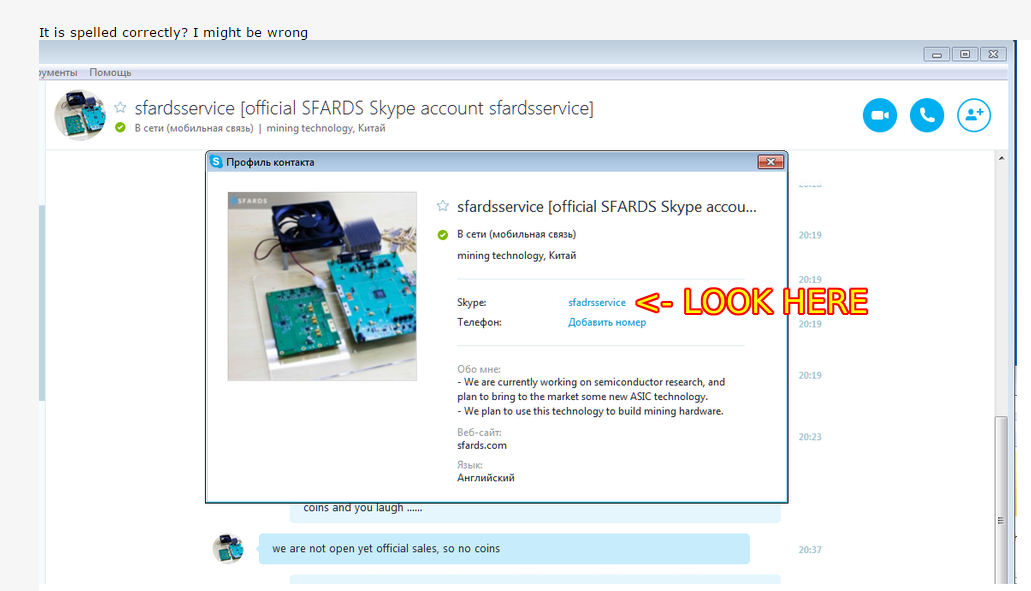Image resolution: width=1031 pixels, height=591 pixels.
Task: Select the language value Английский
Action: tap(486, 478)
